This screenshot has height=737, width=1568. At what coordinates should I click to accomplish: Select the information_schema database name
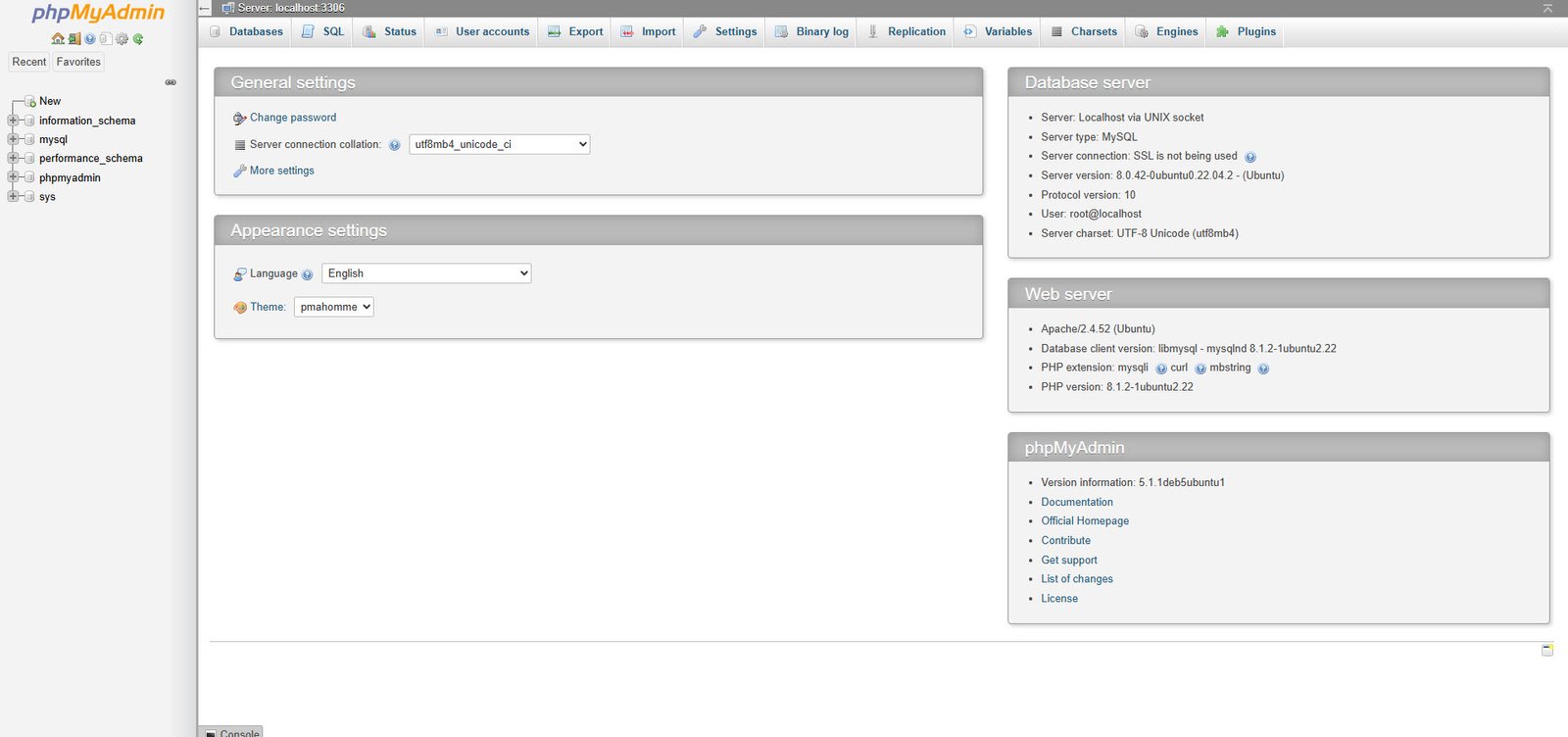(x=87, y=121)
